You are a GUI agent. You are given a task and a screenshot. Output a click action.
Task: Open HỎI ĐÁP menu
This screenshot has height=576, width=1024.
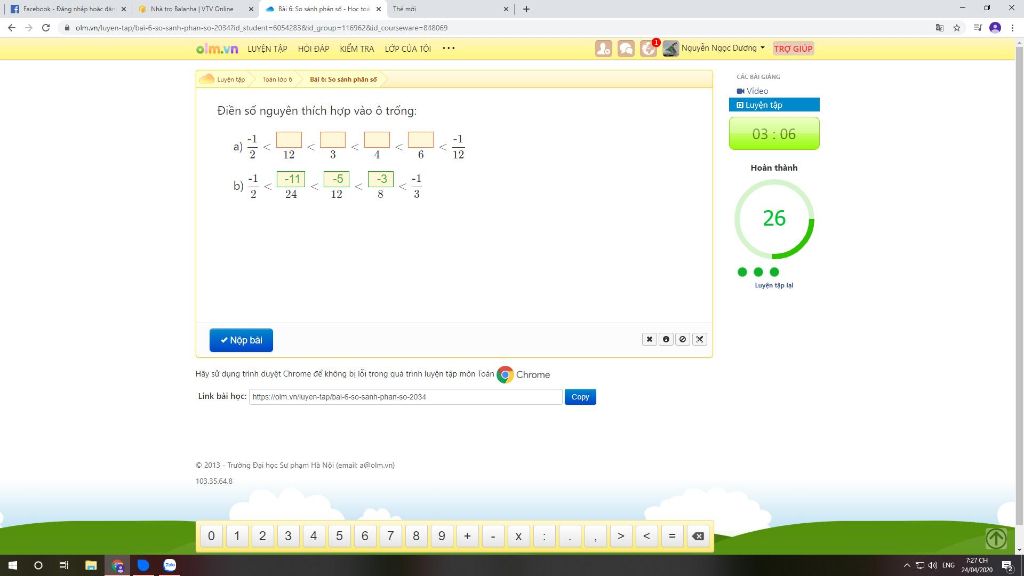(x=313, y=49)
